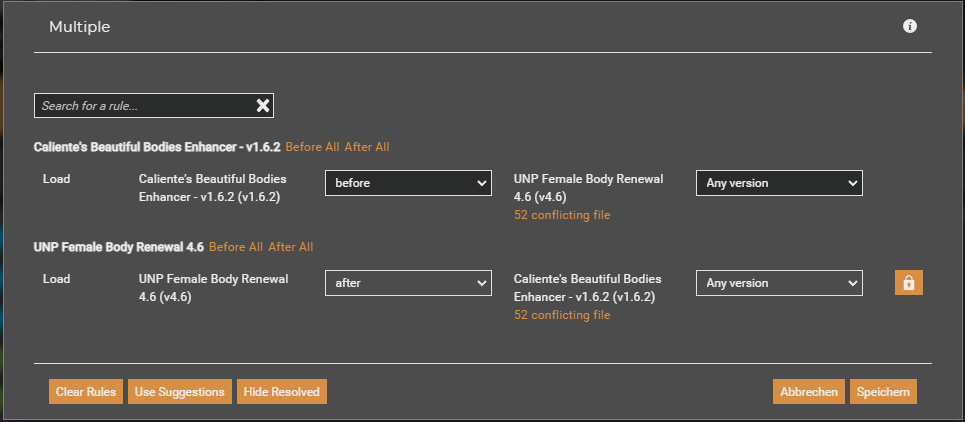Clear the rule search with the X icon
This screenshot has width=965, height=422.
pyautogui.click(x=263, y=106)
